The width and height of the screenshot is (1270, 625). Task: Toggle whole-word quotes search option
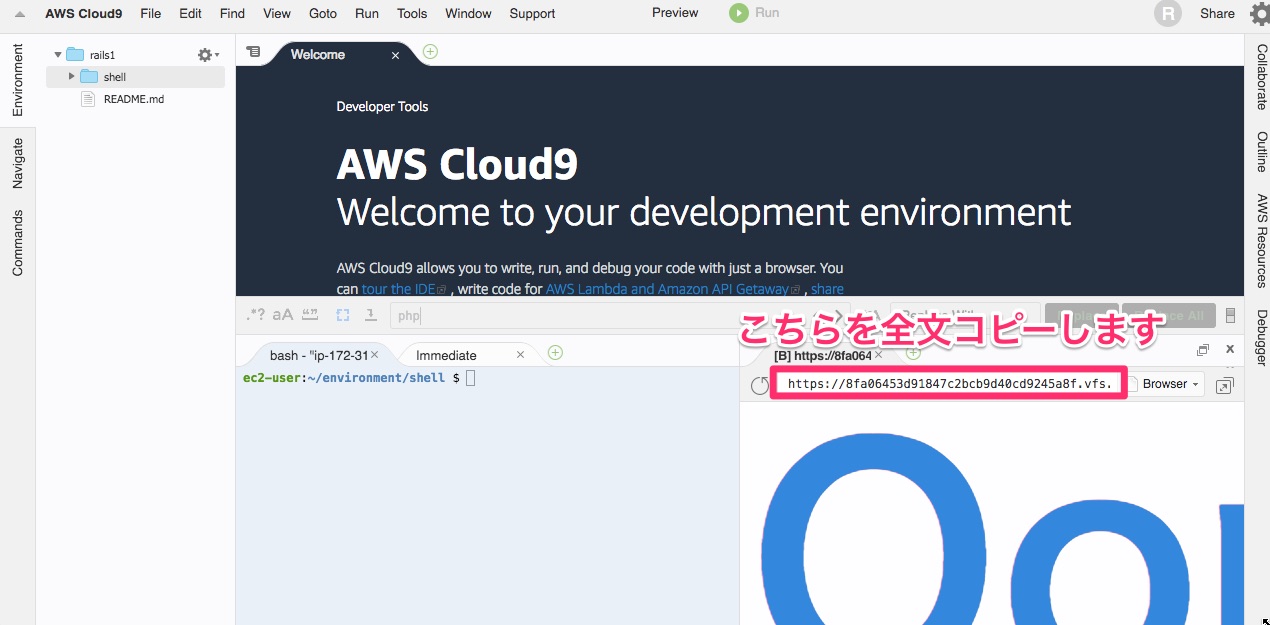coord(309,315)
